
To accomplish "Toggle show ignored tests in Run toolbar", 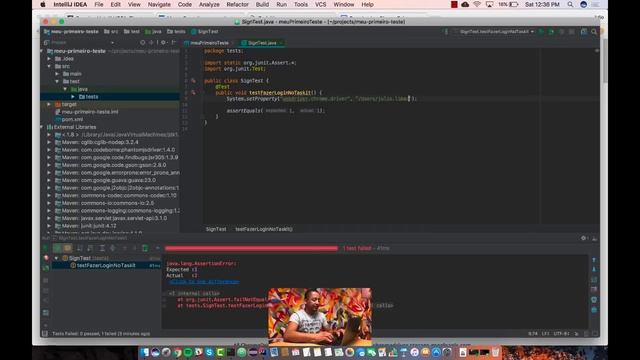I will (x=67, y=248).
